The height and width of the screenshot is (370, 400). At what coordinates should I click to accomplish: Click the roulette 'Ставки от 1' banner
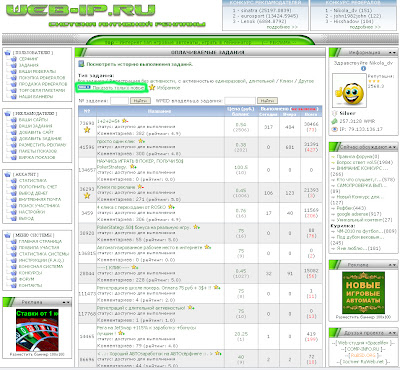(37, 330)
